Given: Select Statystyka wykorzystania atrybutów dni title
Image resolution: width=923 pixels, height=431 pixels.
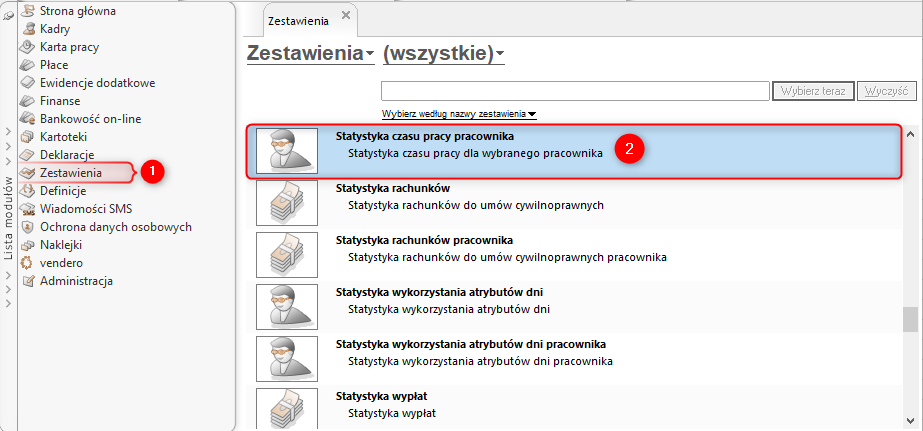Looking at the screenshot, I should tap(439, 292).
